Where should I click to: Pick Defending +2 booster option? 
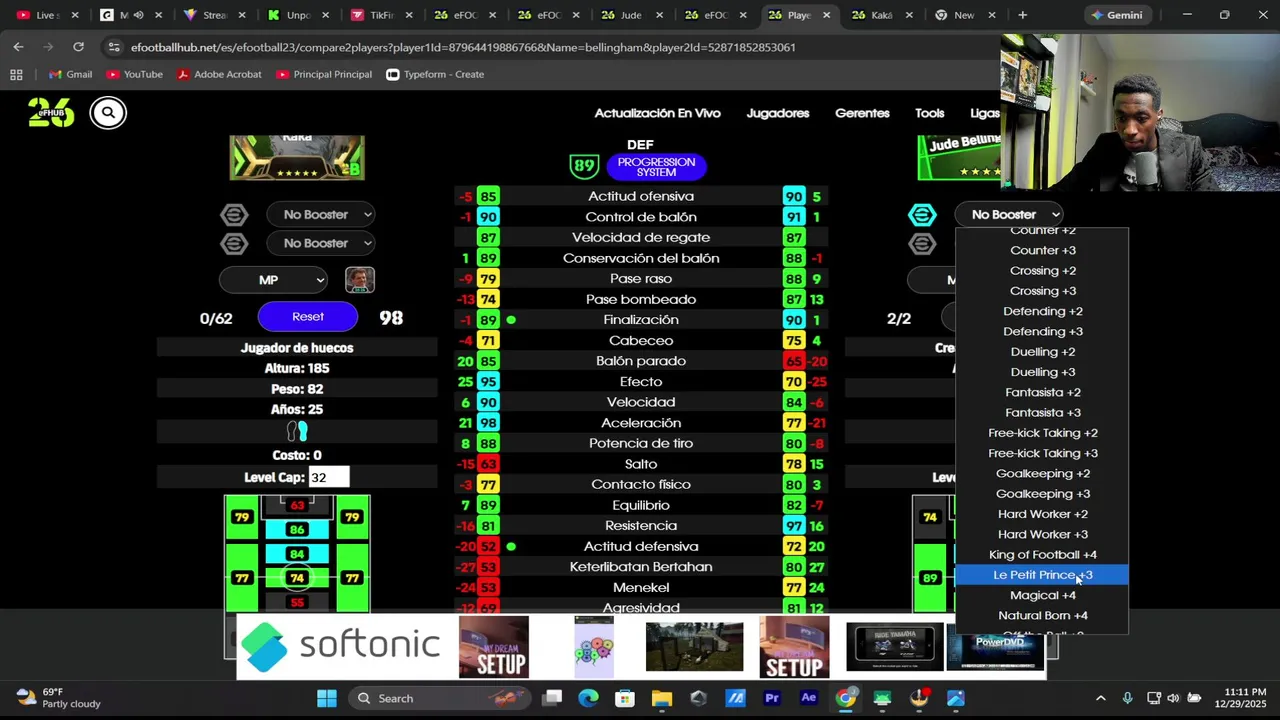click(x=1042, y=311)
